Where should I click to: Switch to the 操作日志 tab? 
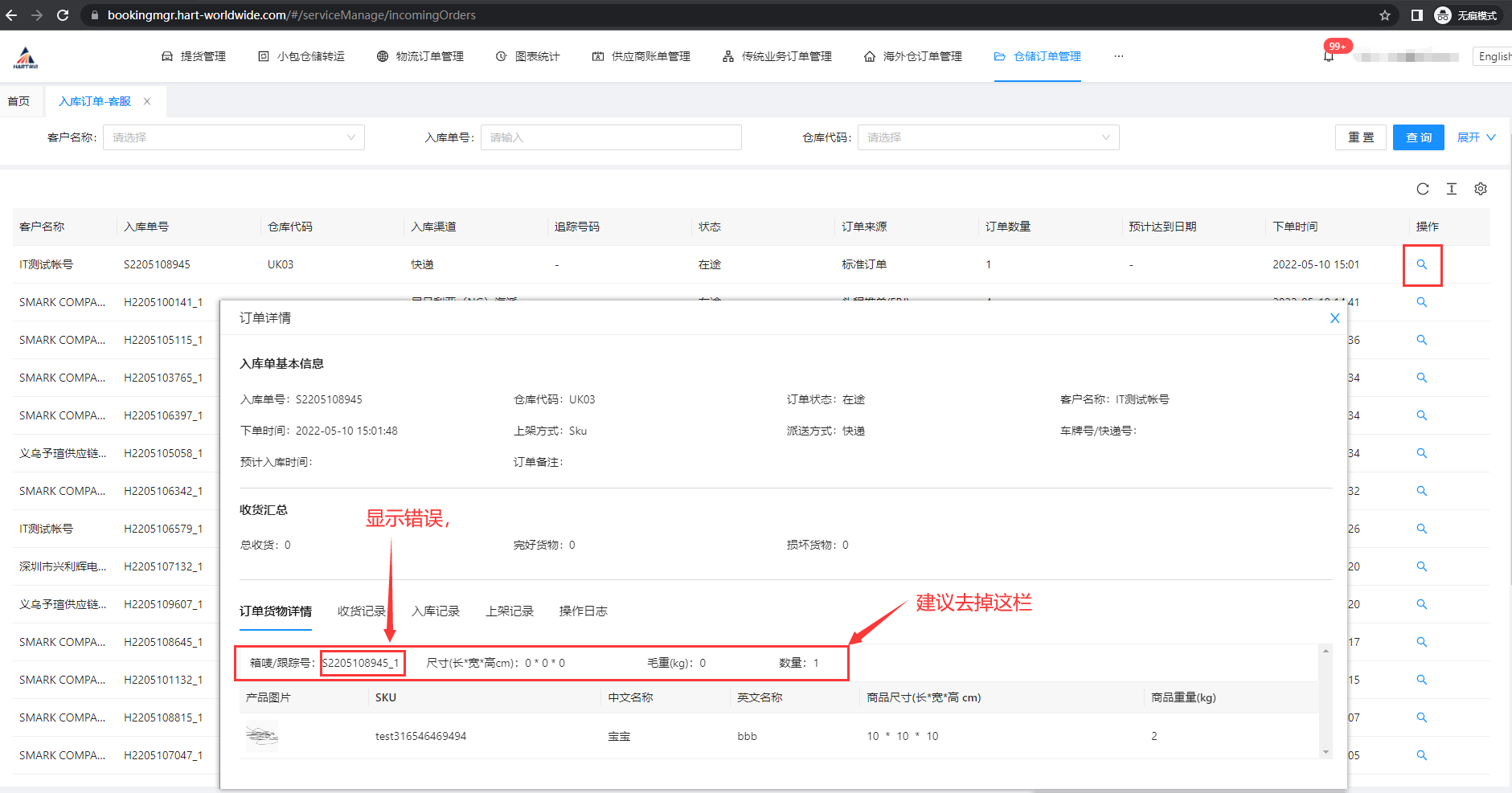[583, 611]
